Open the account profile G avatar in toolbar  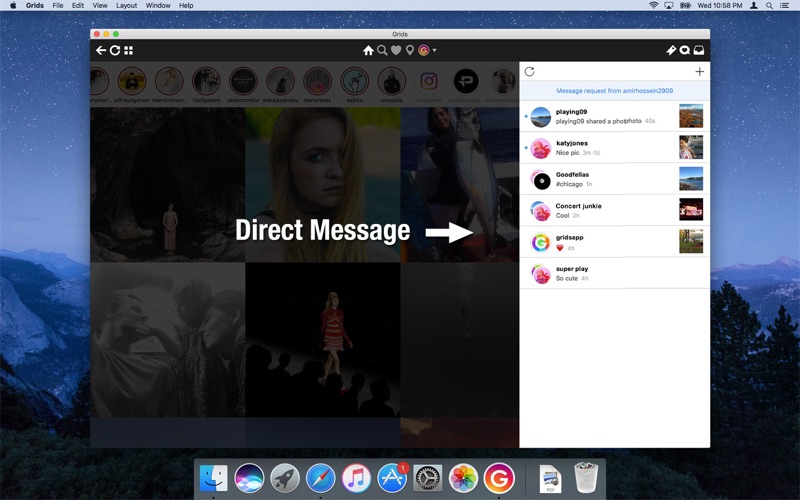423,50
